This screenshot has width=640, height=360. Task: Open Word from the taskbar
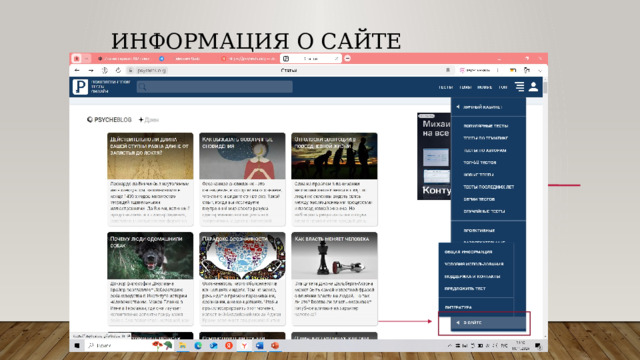tap(260, 346)
